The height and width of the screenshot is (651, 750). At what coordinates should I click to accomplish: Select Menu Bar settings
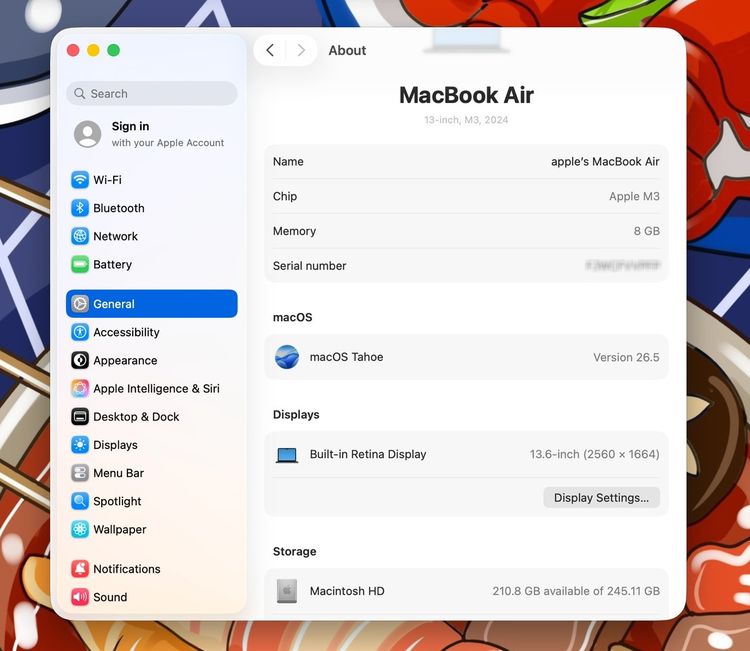[152, 473]
